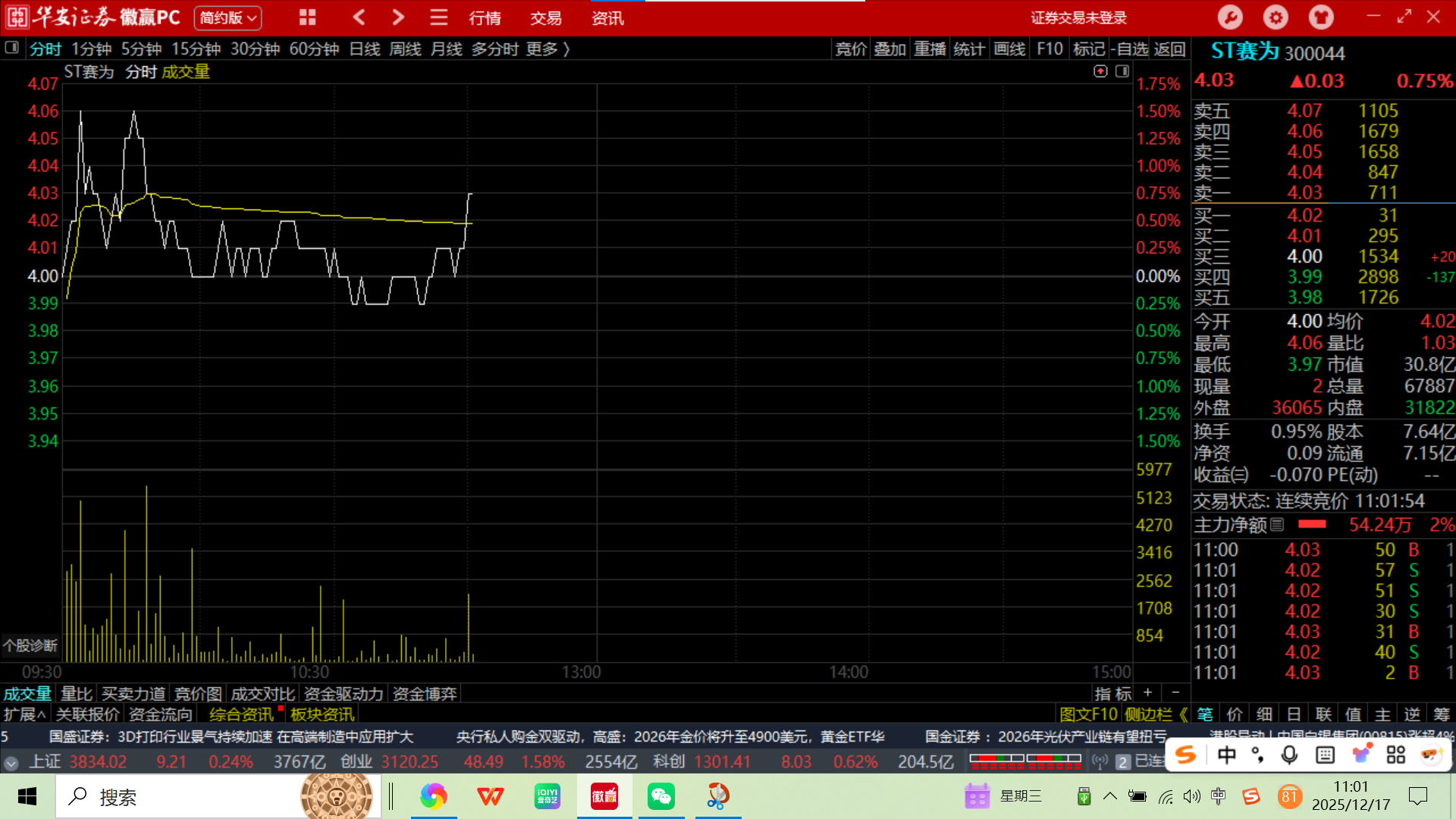The height and width of the screenshot is (819, 1456).
Task: Switch to the 日线 chart period
Action: [364, 49]
